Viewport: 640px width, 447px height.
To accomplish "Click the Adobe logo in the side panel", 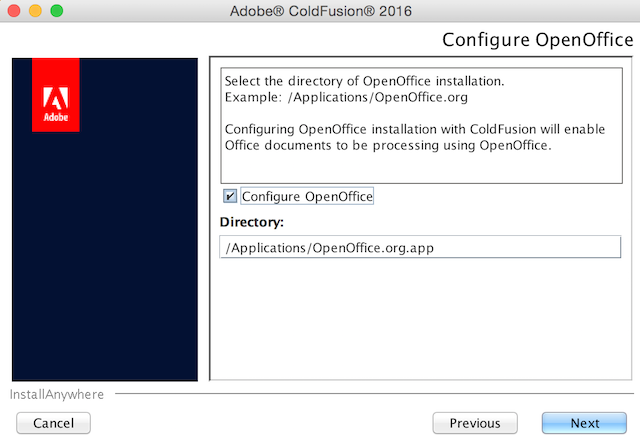I will coord(56,95).
